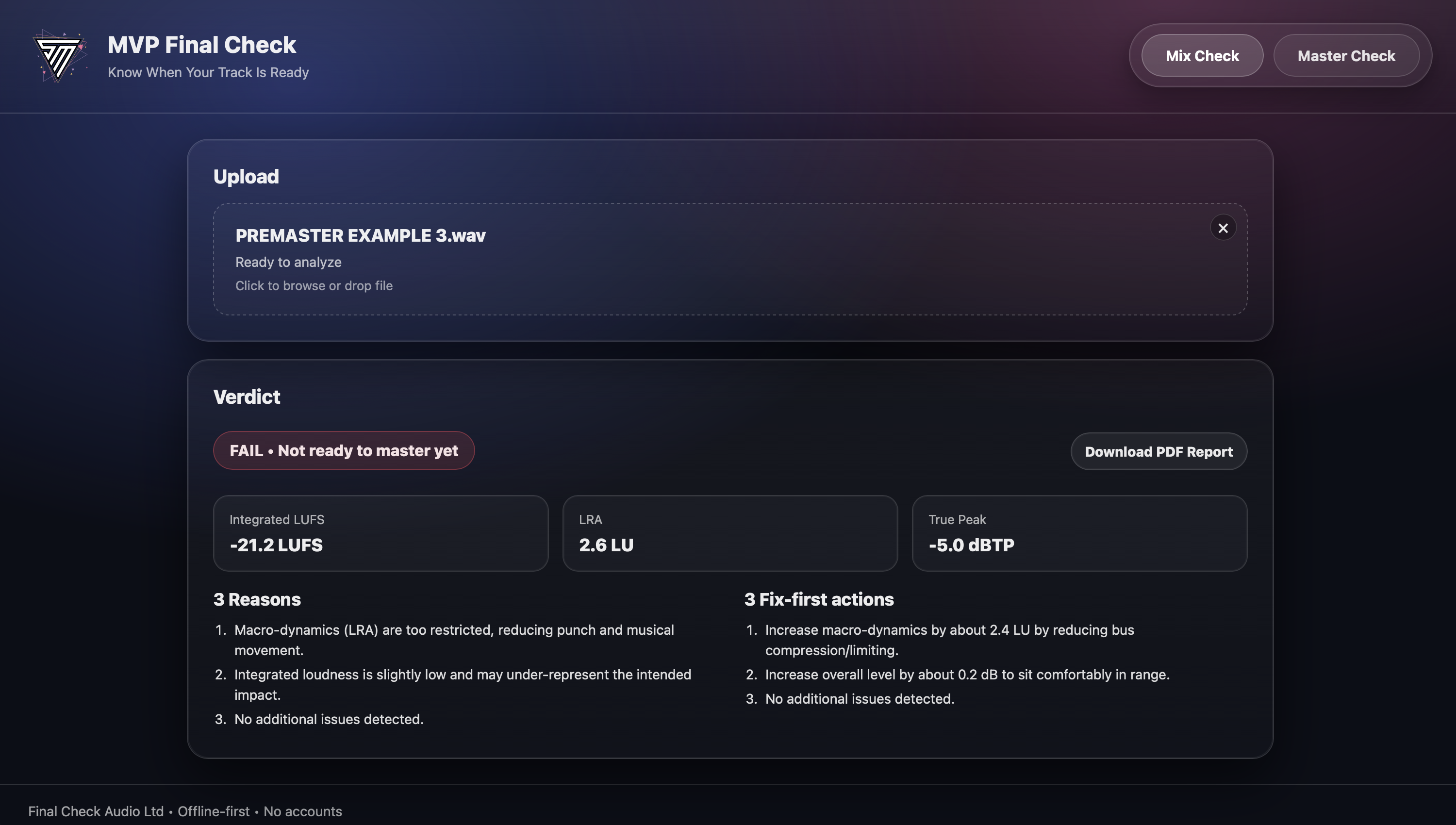Screen dimensions: 1456x825
Task: Select the LRA 2.6 LU metric card
Action: click(x=729, y=533)
